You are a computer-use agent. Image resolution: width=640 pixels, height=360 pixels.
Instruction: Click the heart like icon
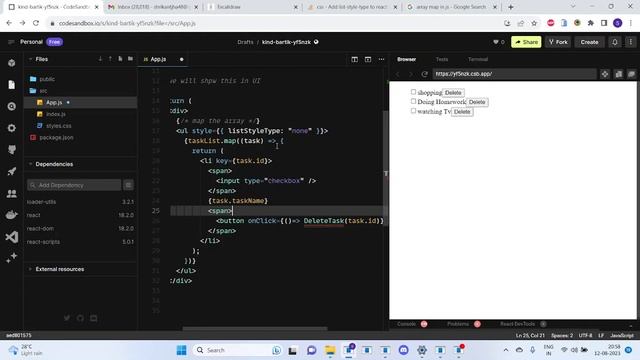click(x=496, y=42)
